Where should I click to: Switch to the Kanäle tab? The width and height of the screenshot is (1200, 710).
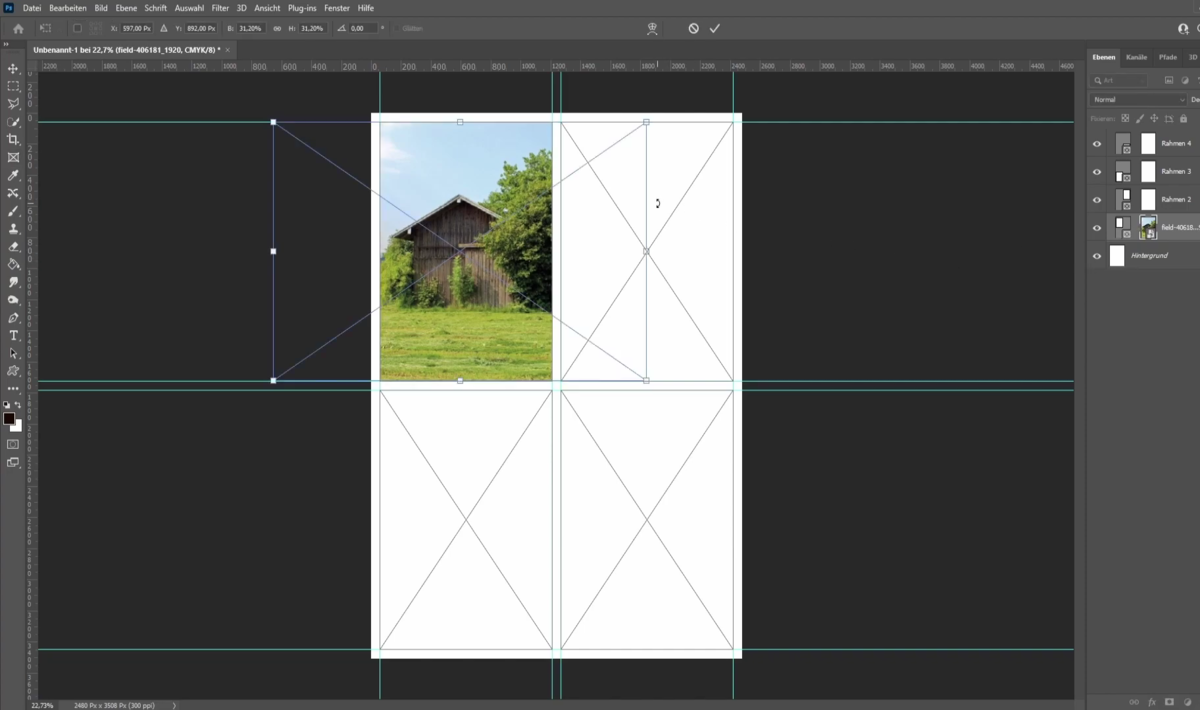1136,57
